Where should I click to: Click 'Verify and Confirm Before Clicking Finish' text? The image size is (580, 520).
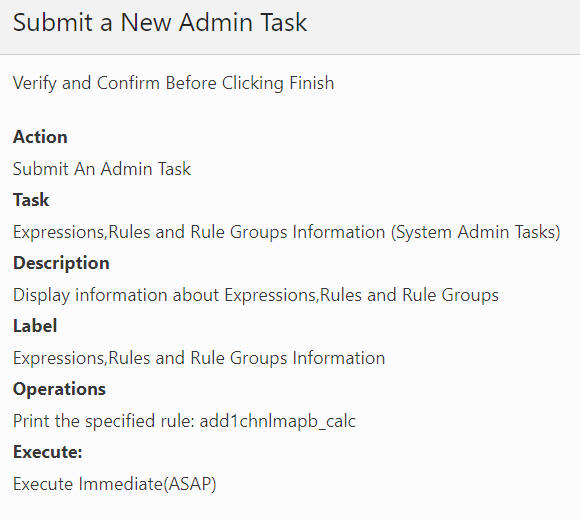click(x=173, y=83)
